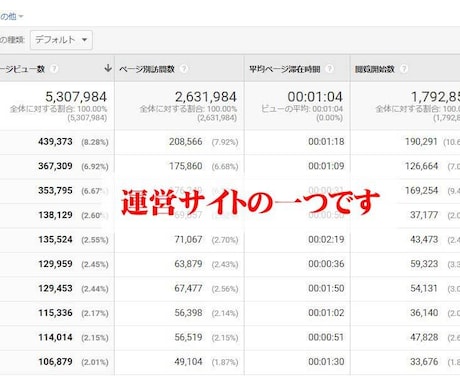Click the pageview cell 439,373
Viewport: 460px width, 380px height.
click(x=55, y=142)
